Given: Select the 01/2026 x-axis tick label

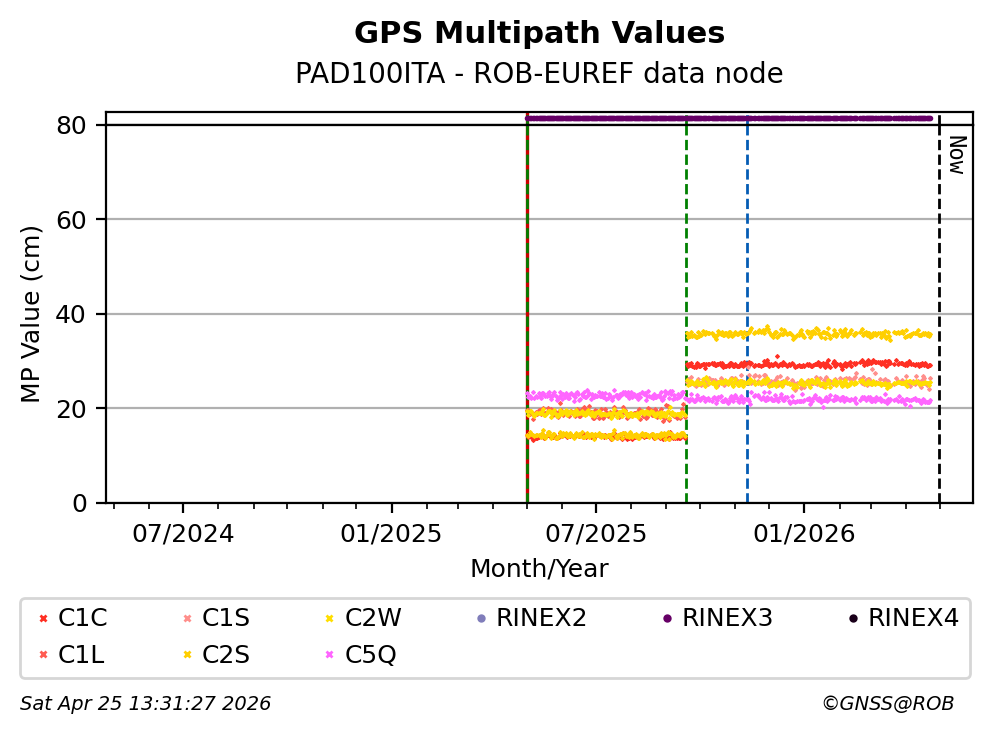Looking at the screenshot, I should (x=803, y=534).
